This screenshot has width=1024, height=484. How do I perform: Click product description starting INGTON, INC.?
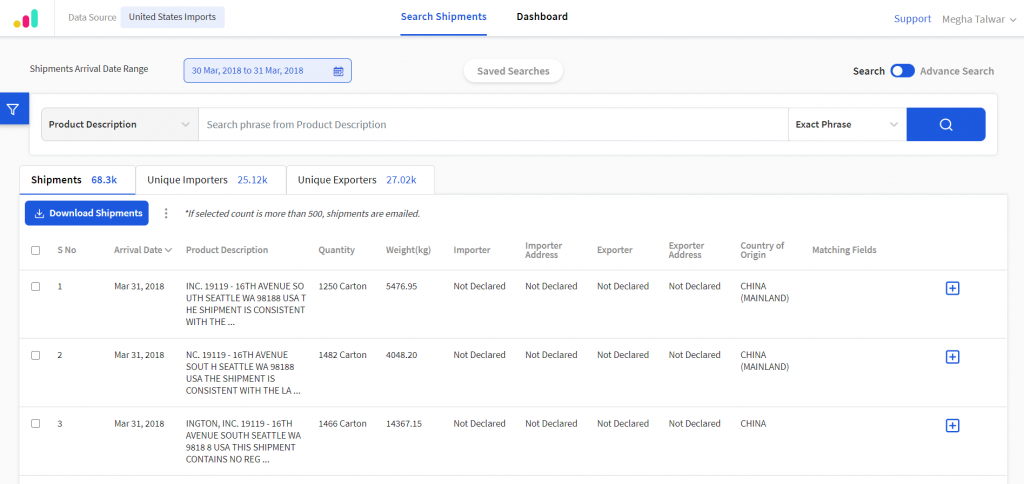(x=244, y=442)
